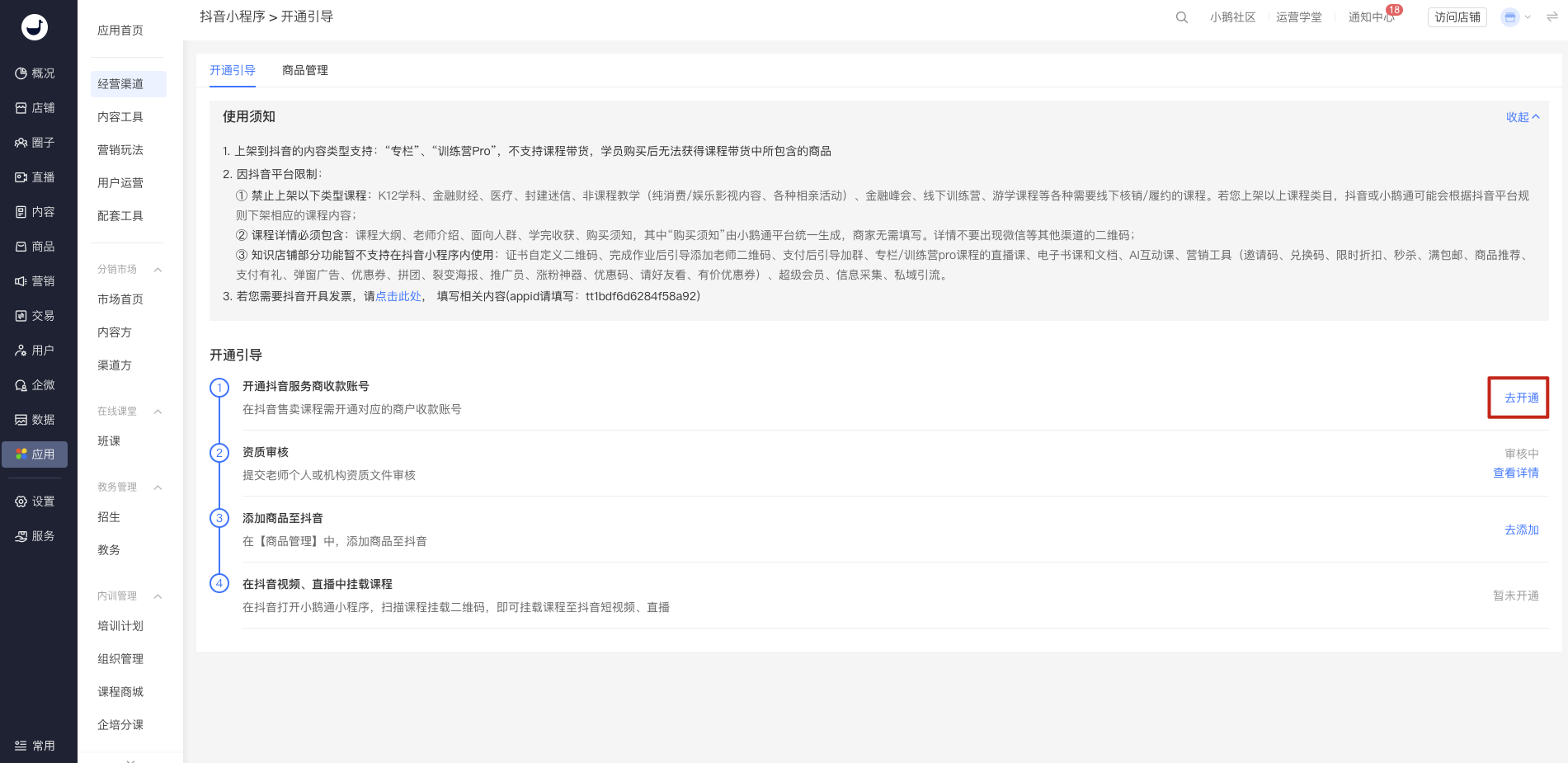Open 通知中心 with 18 badge
Screen dimensions: 1568x763
coord(1372,17)
